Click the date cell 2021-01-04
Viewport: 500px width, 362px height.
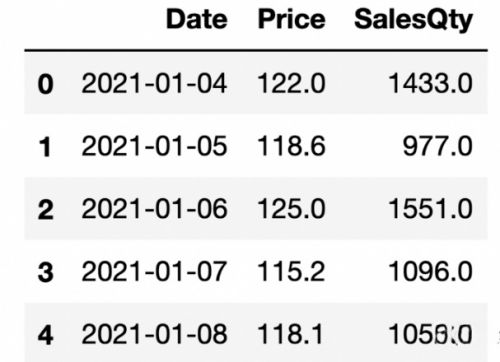click(x=154, y=83)
